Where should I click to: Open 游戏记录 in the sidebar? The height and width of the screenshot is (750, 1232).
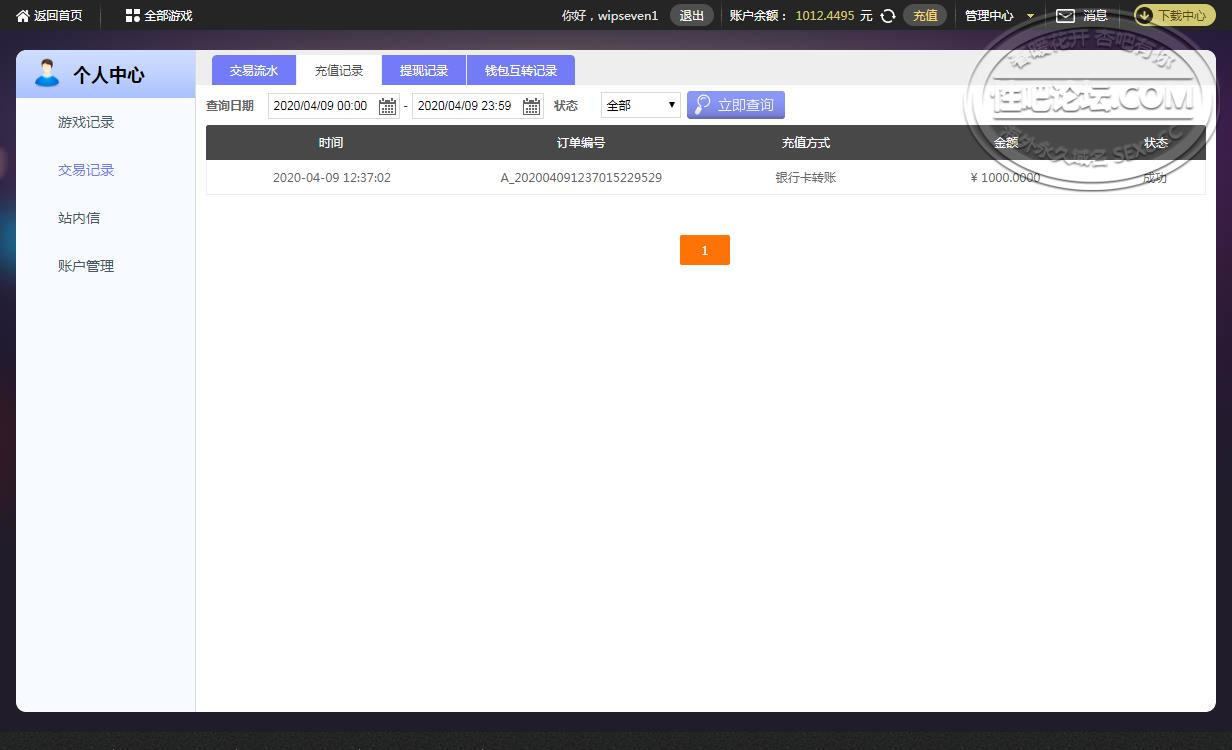tap(86, 122)
